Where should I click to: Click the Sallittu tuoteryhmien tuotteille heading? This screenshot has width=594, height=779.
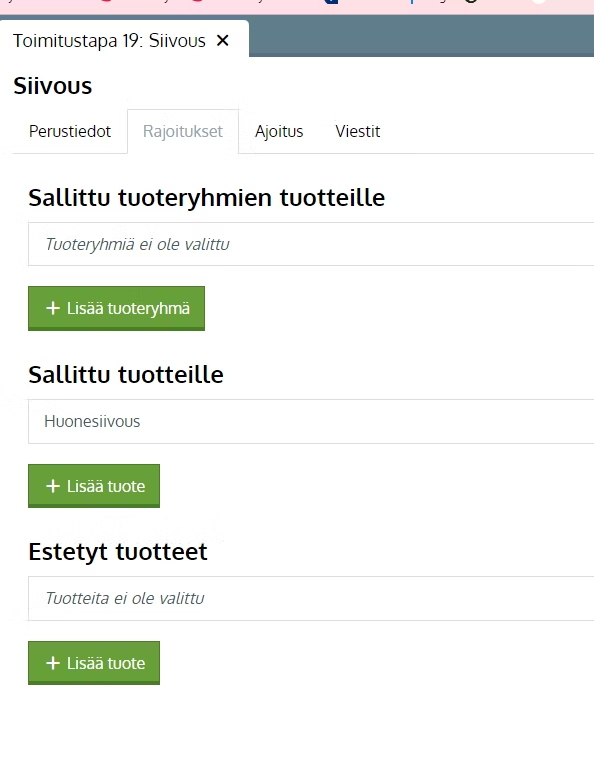[207, 198]
